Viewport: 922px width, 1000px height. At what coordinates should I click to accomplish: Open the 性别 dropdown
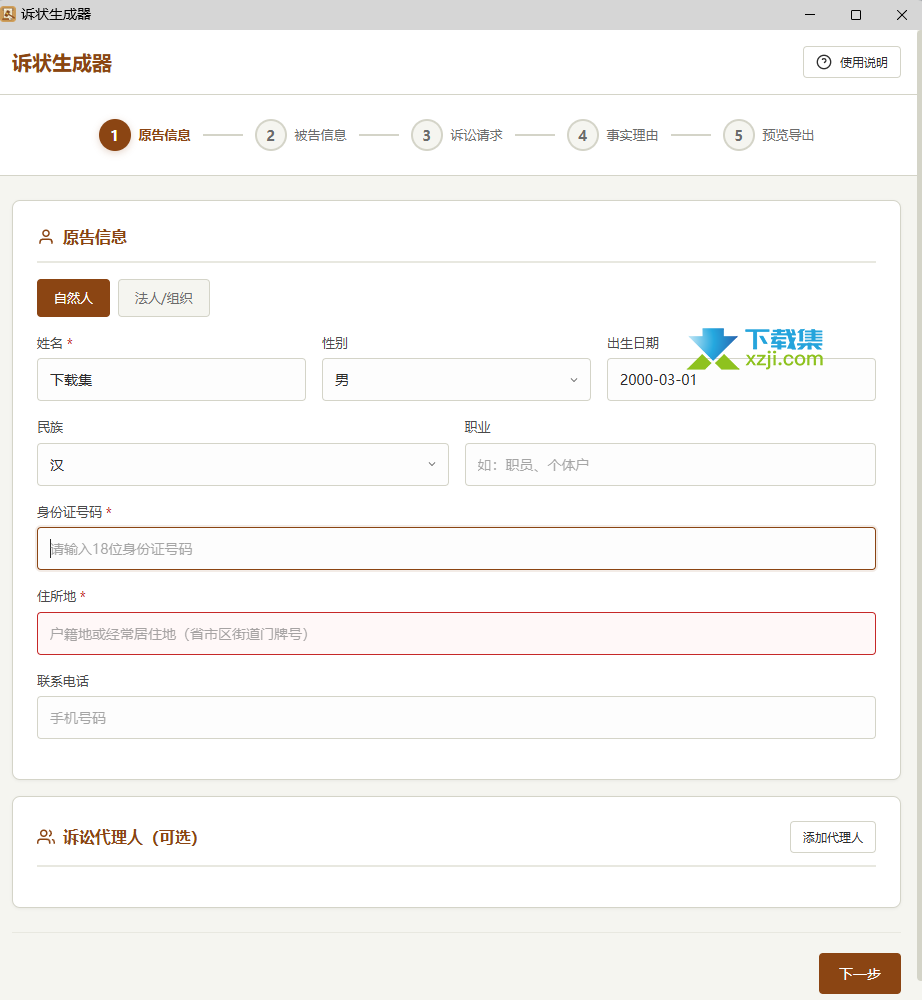tap(456, 380)
